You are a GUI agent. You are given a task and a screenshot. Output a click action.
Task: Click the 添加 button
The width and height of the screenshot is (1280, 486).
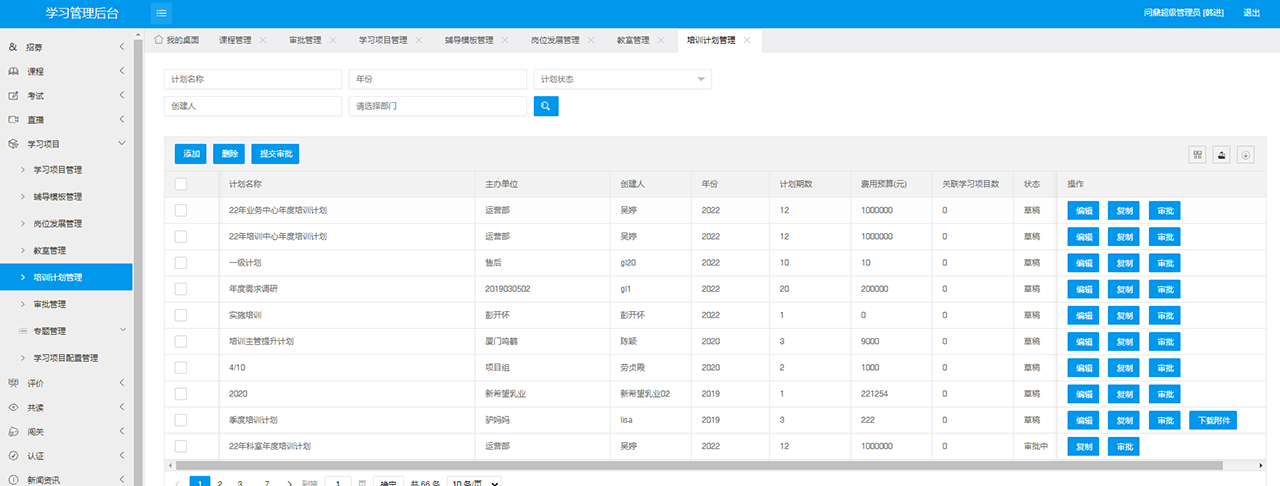(190, 154)
